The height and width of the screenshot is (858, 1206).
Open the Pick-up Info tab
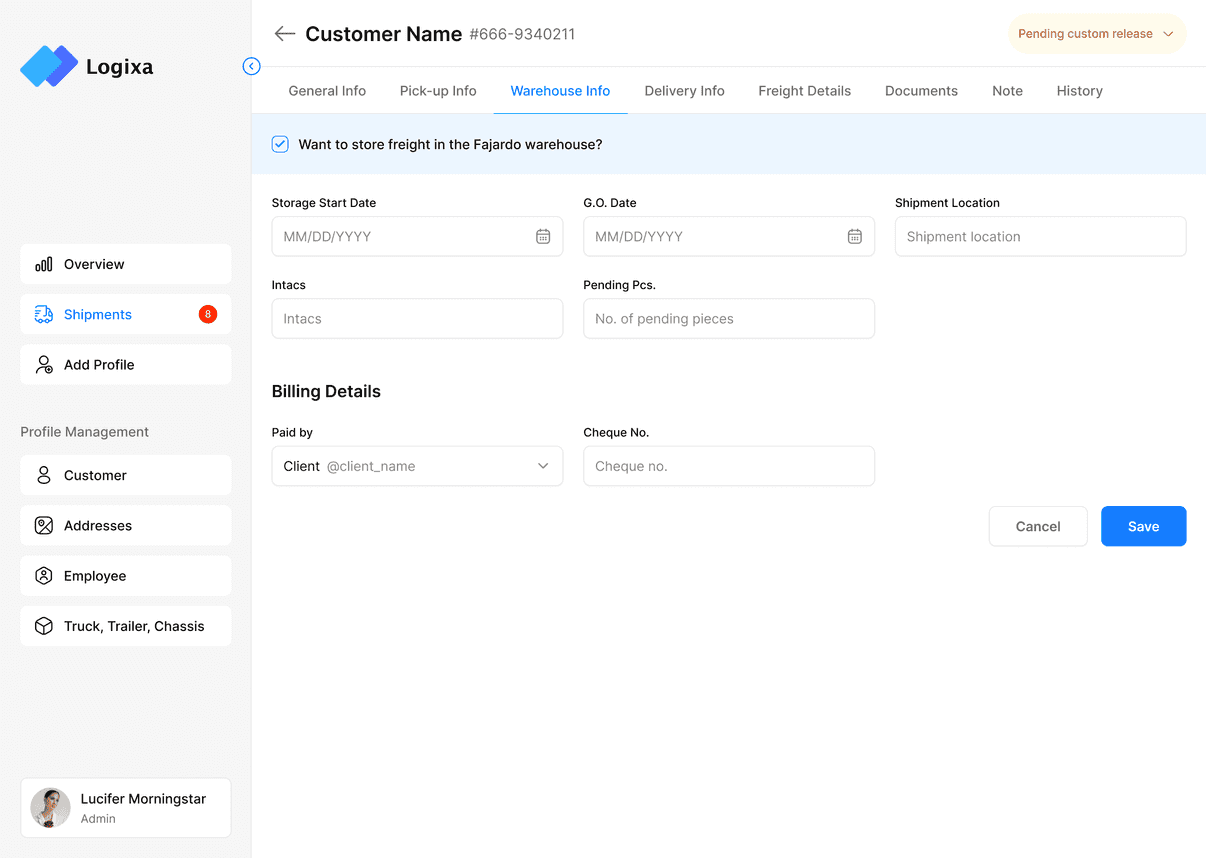click(438, 91)
